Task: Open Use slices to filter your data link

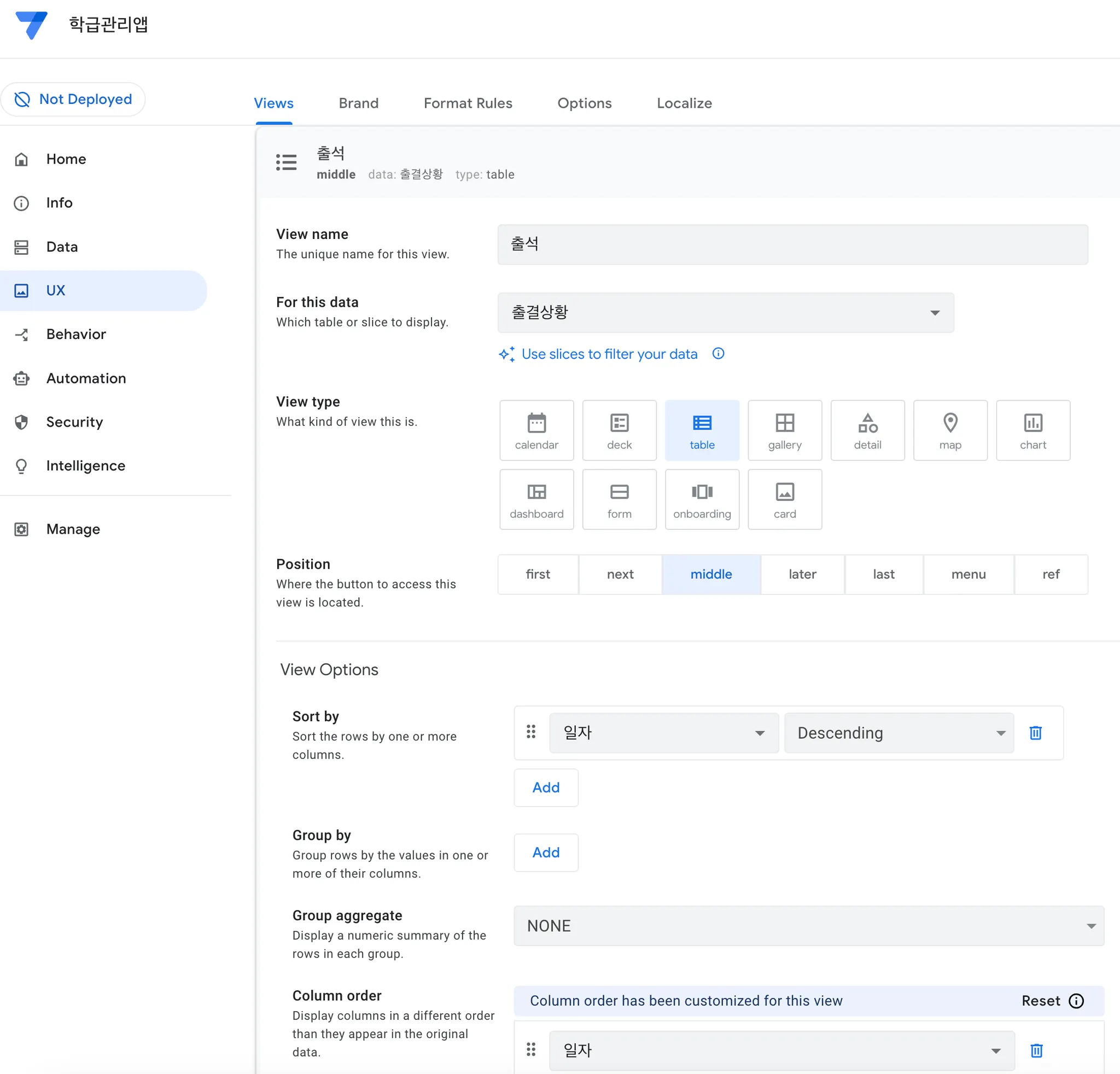Action: [x=609, y=354]
